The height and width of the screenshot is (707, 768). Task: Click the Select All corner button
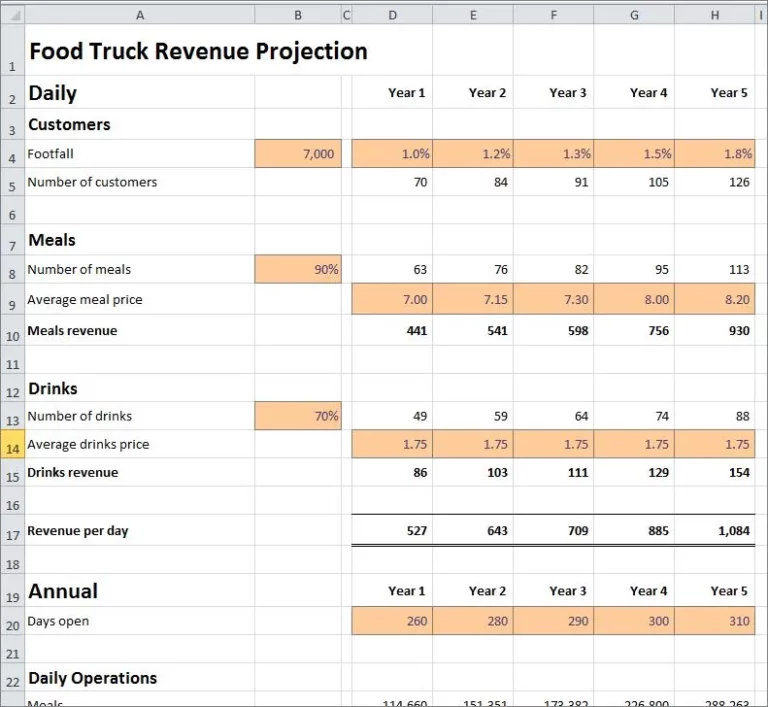click(x=11, y=14)
